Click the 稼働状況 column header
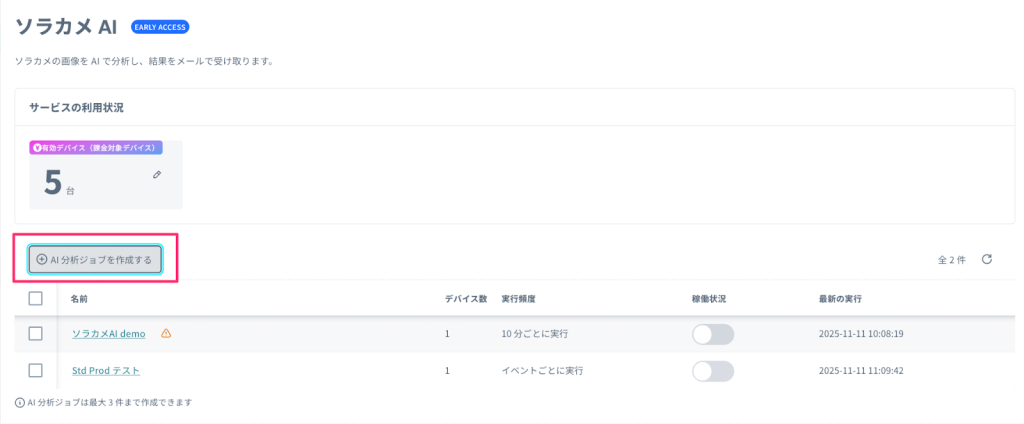The height and width of the screenshot is (424, 1024). tap(710, 299)
